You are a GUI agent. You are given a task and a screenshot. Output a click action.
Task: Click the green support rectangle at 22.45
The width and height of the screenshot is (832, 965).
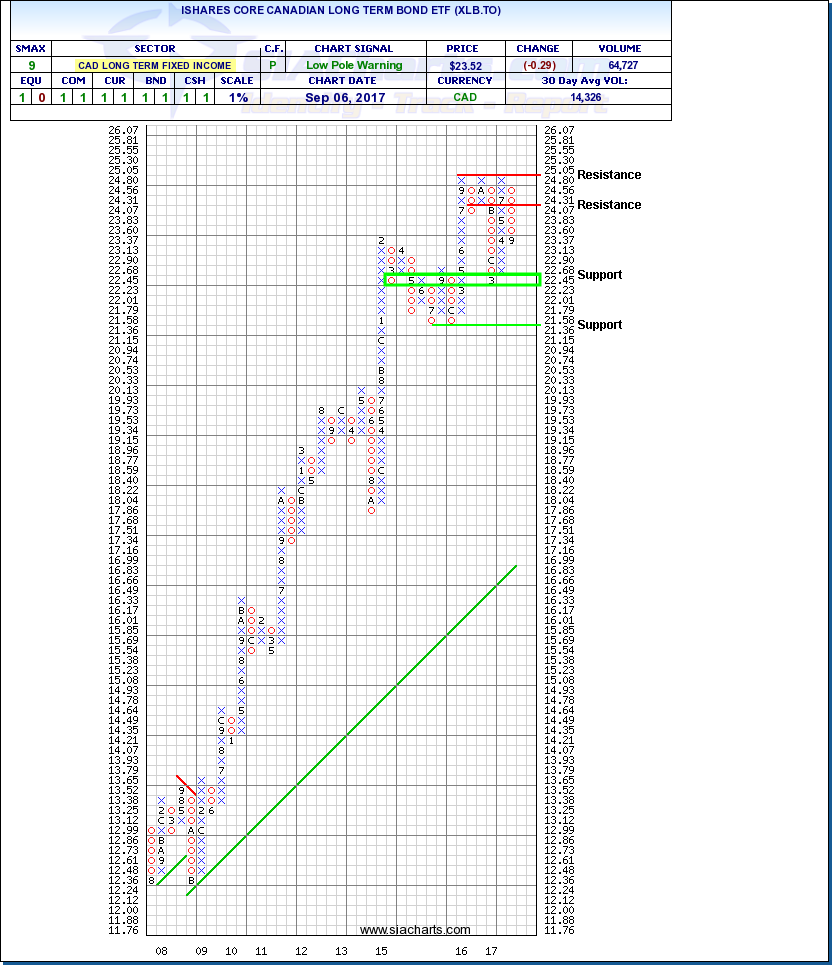[x=462, y=280]
